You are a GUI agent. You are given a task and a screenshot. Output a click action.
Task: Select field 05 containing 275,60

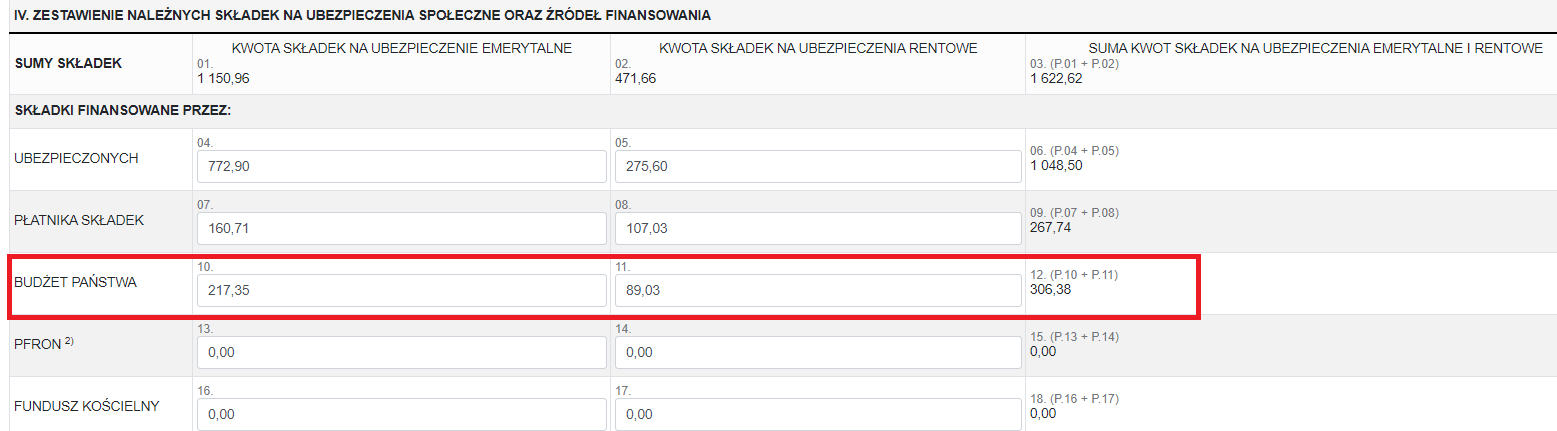(818, 166)
